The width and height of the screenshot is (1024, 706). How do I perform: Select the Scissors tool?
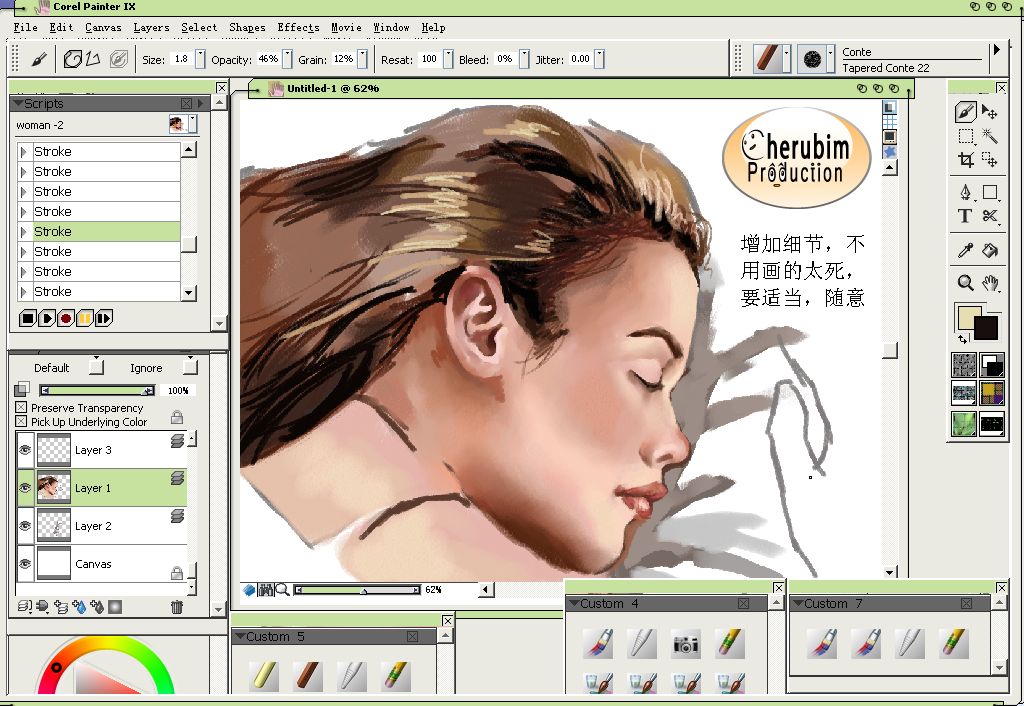pyautogui.click(x=990, y=216)
